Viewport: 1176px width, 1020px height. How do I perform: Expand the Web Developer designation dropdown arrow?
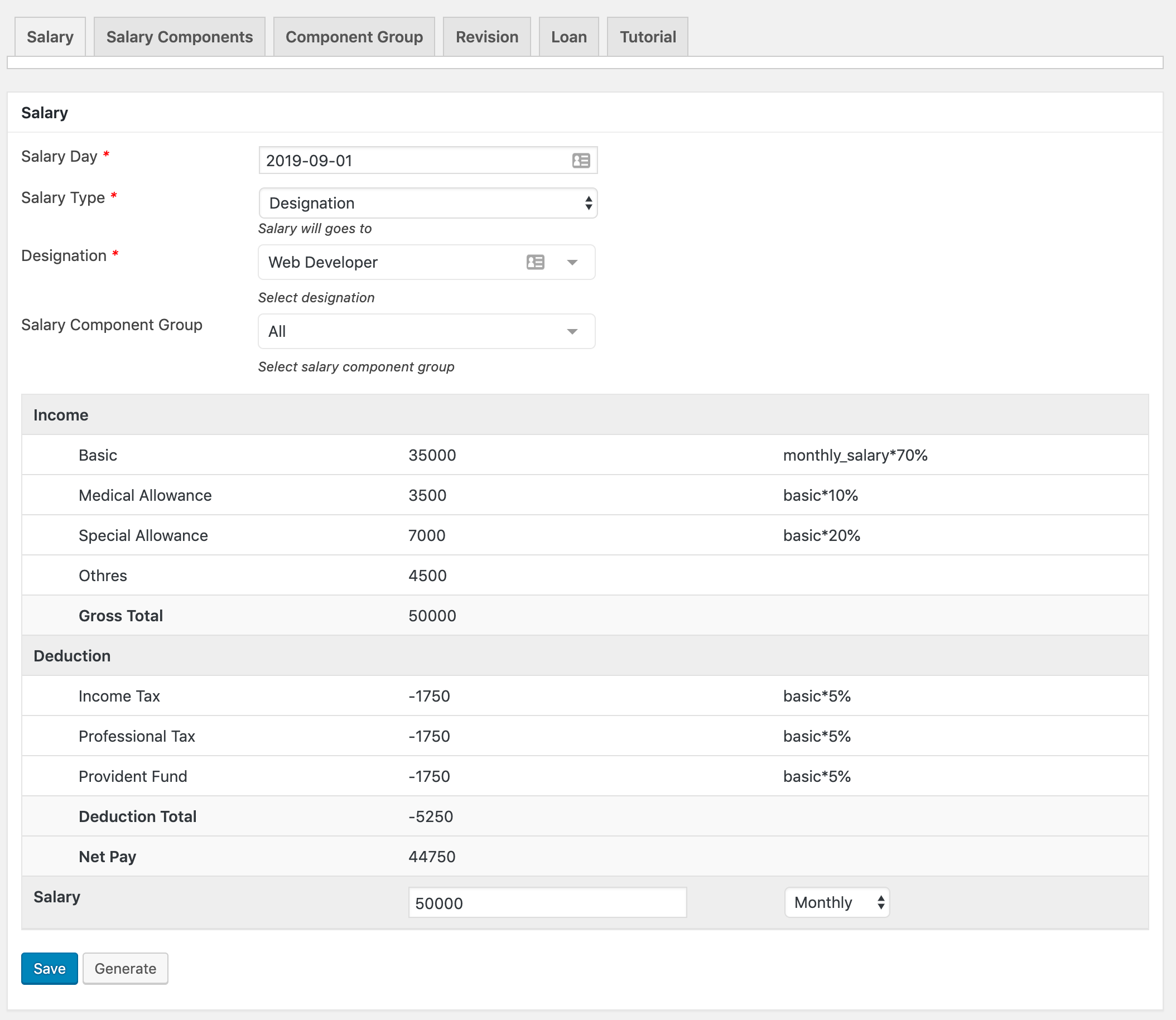tap(572, 263)
